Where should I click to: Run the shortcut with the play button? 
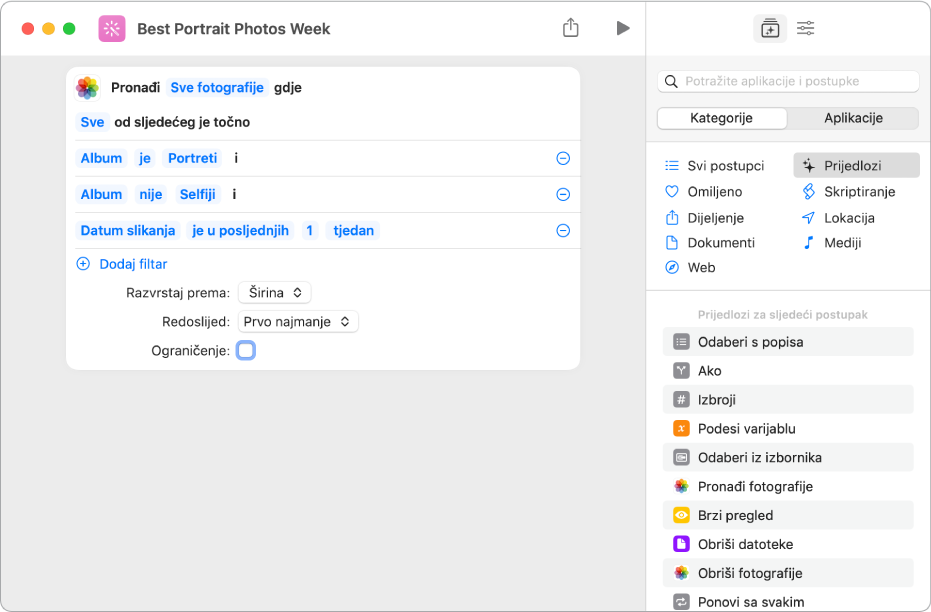(x=623, y=28)
